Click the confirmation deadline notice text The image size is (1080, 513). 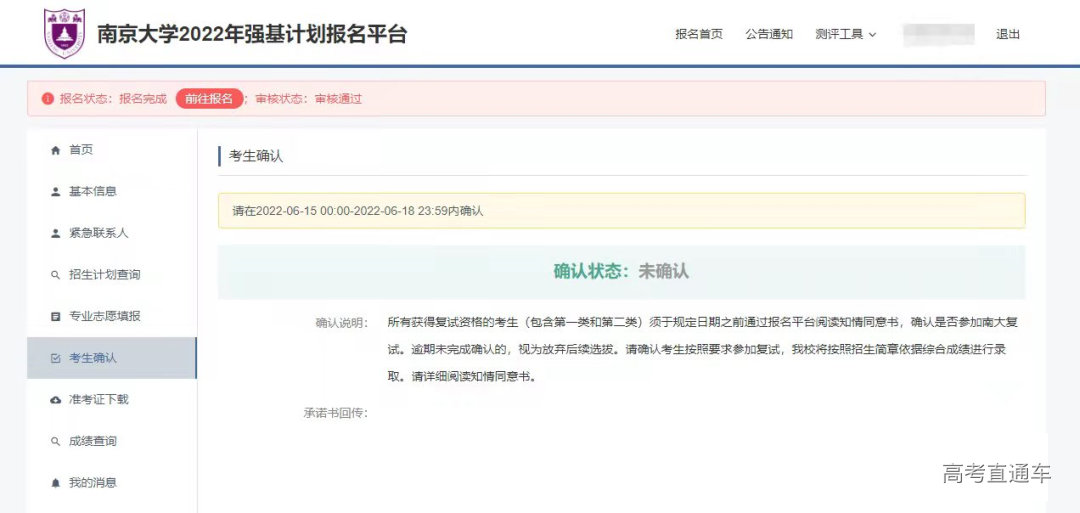point(357,211)
